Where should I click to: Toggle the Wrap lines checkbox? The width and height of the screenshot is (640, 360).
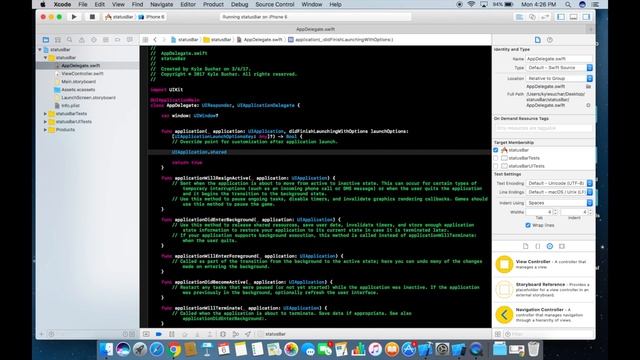point(528,225)
